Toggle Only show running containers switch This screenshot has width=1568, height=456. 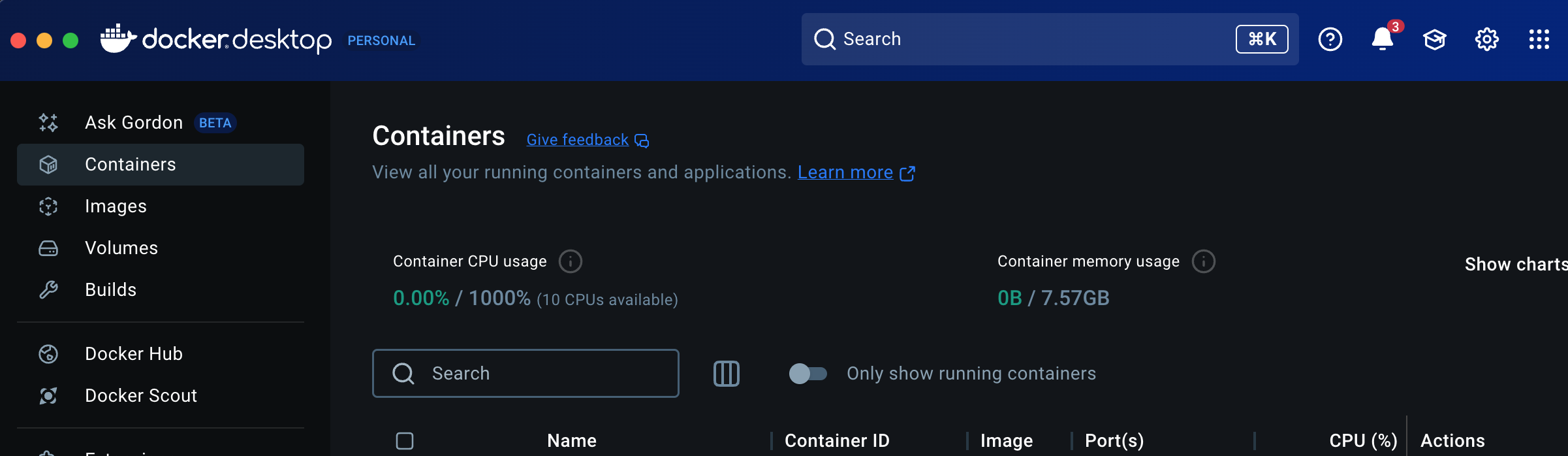tap(808, 374)
